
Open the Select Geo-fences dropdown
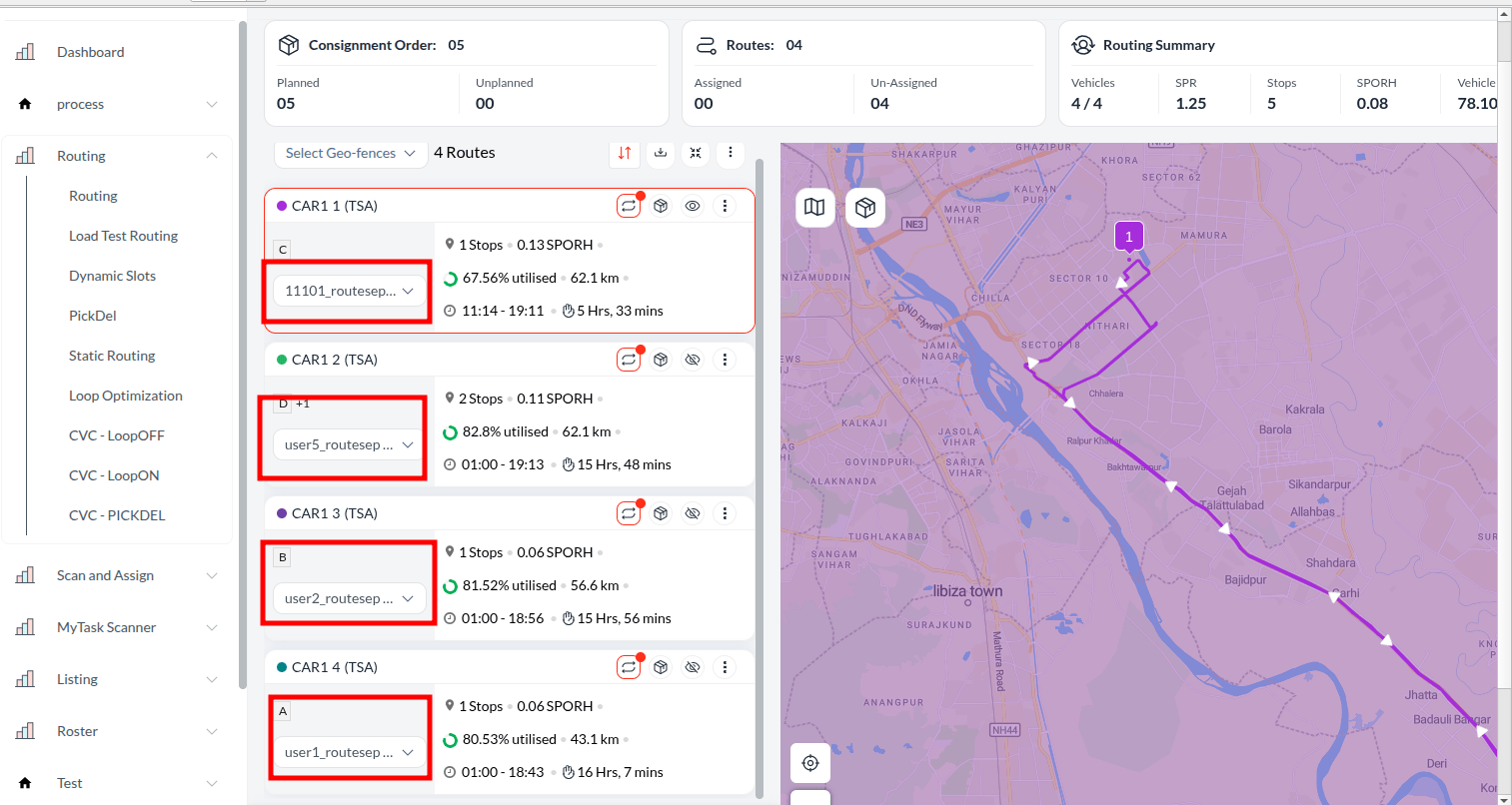coord(349,153)
